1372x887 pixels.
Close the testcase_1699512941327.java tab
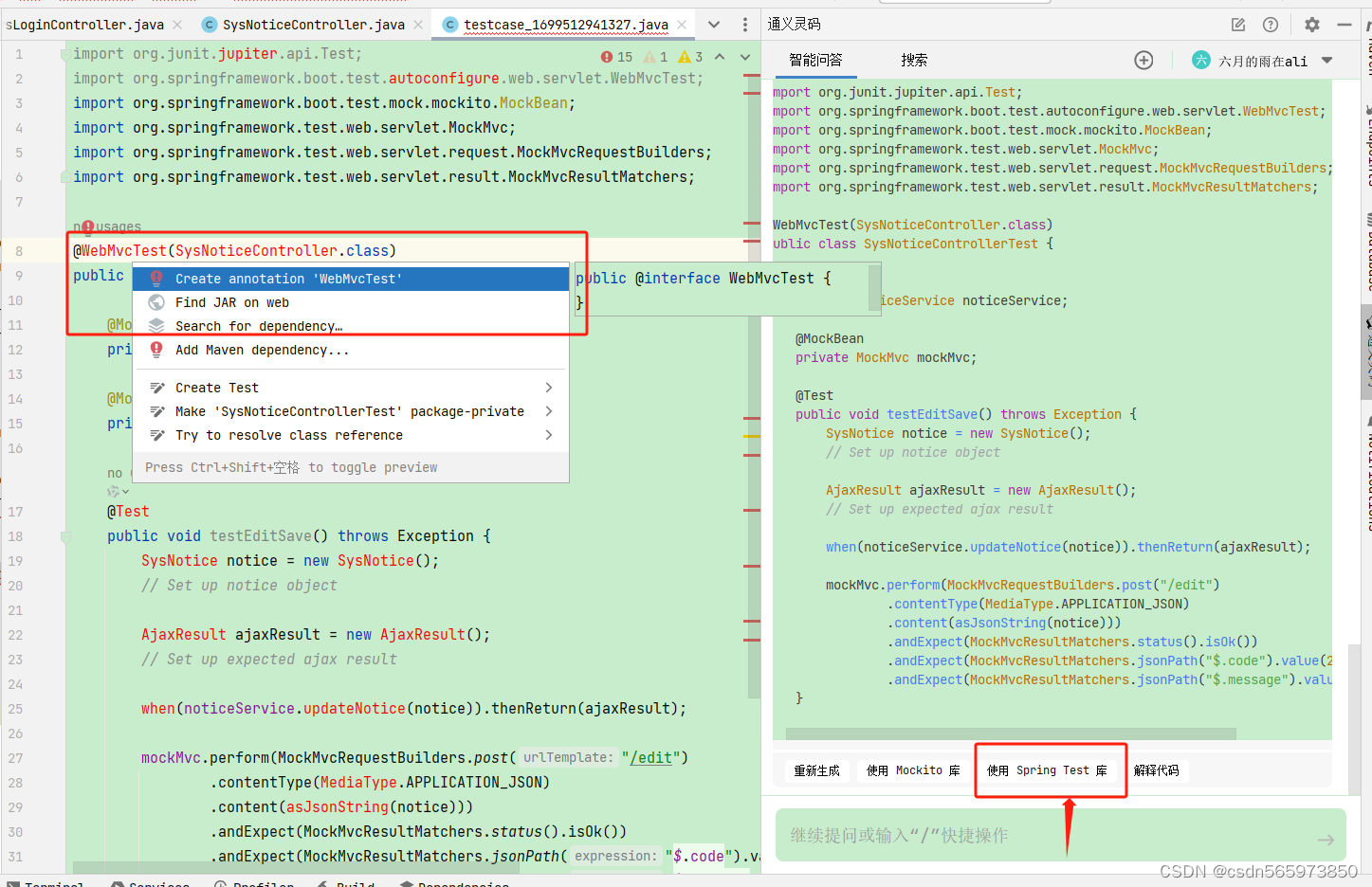pos(682,25)
